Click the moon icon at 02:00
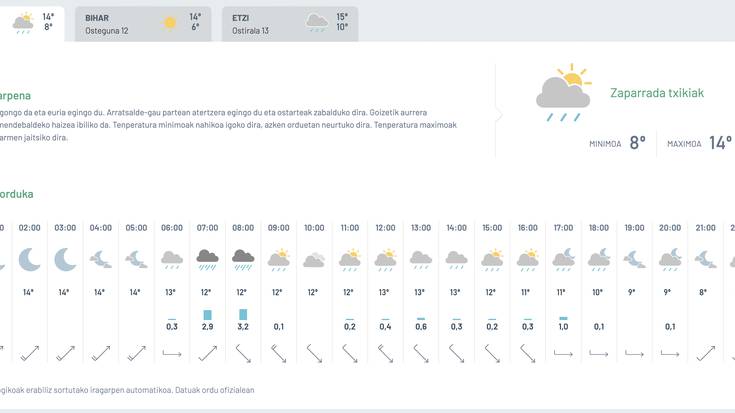 coord(30,259)
